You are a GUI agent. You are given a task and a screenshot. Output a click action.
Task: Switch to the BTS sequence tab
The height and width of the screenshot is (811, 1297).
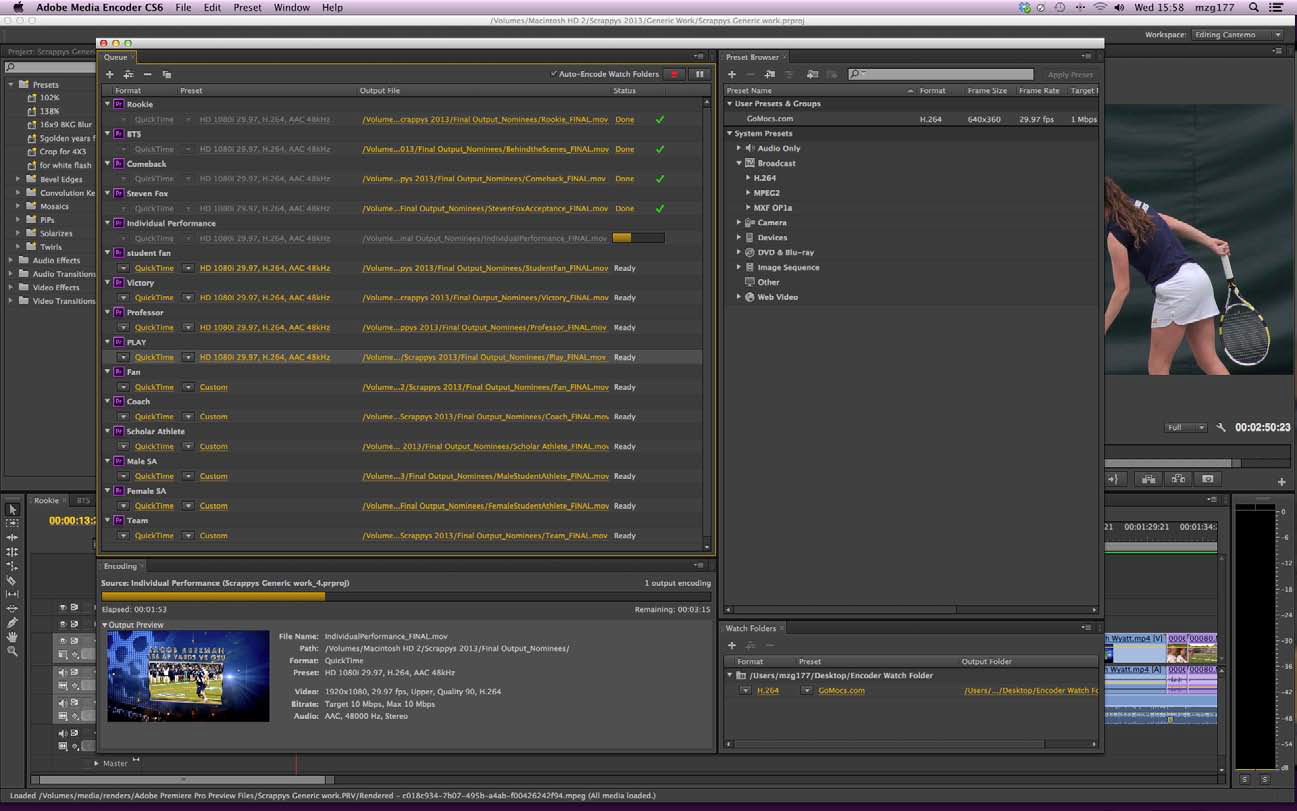[83, 500]
